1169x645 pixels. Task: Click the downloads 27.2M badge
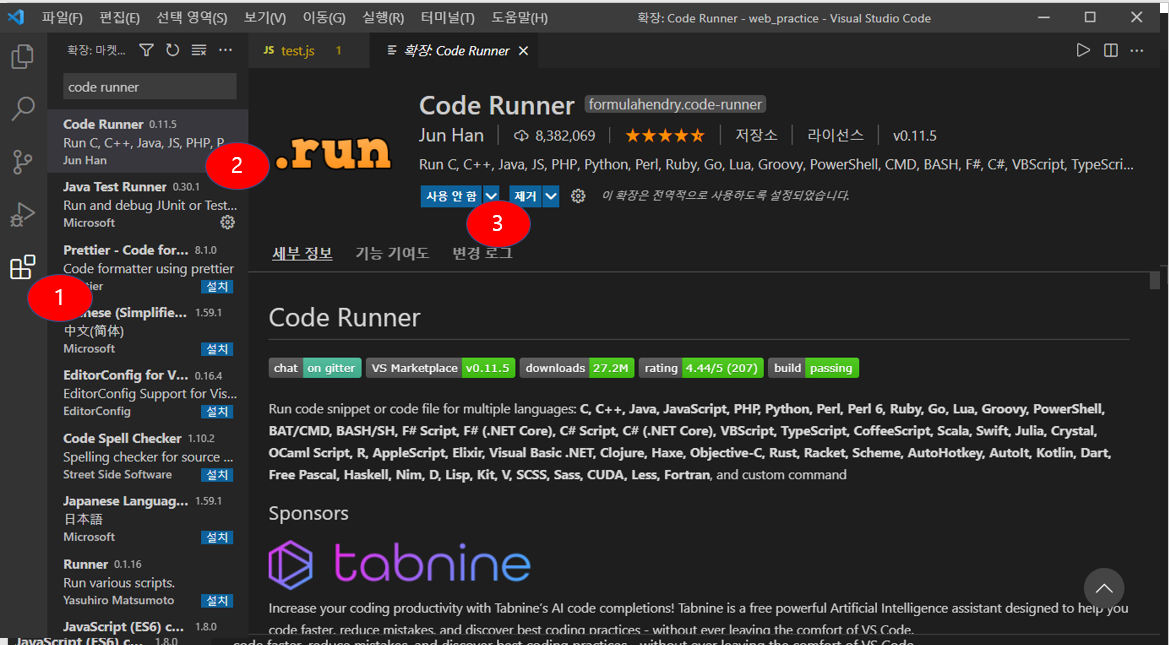point(577,368)
